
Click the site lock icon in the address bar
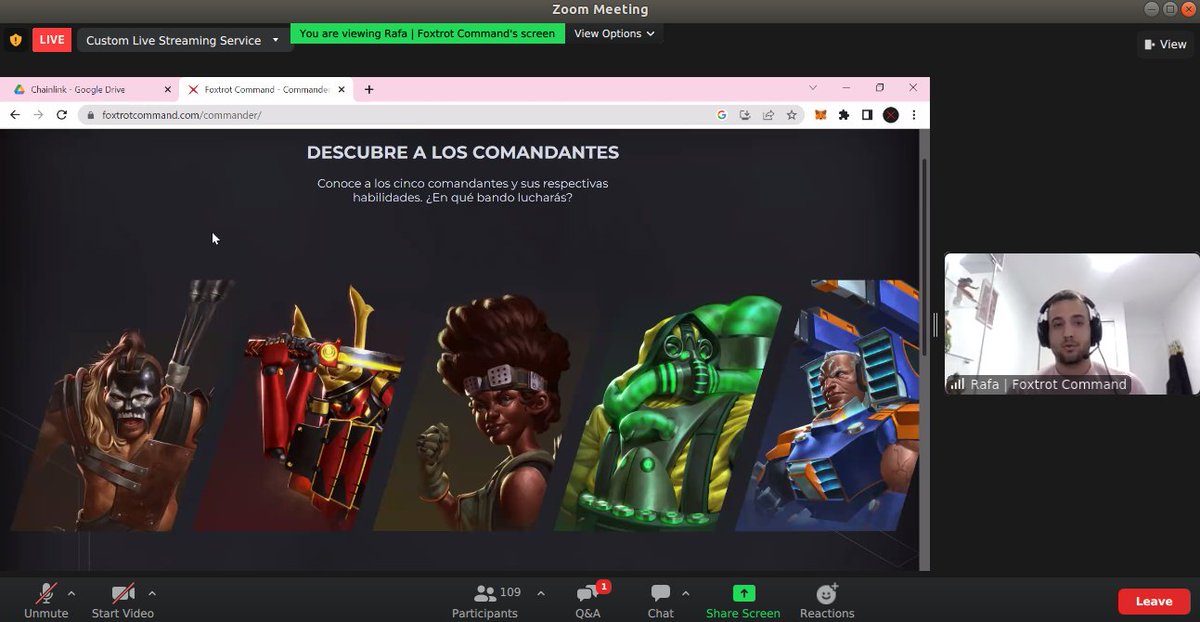pyautogui.click(x=91, y=115)
